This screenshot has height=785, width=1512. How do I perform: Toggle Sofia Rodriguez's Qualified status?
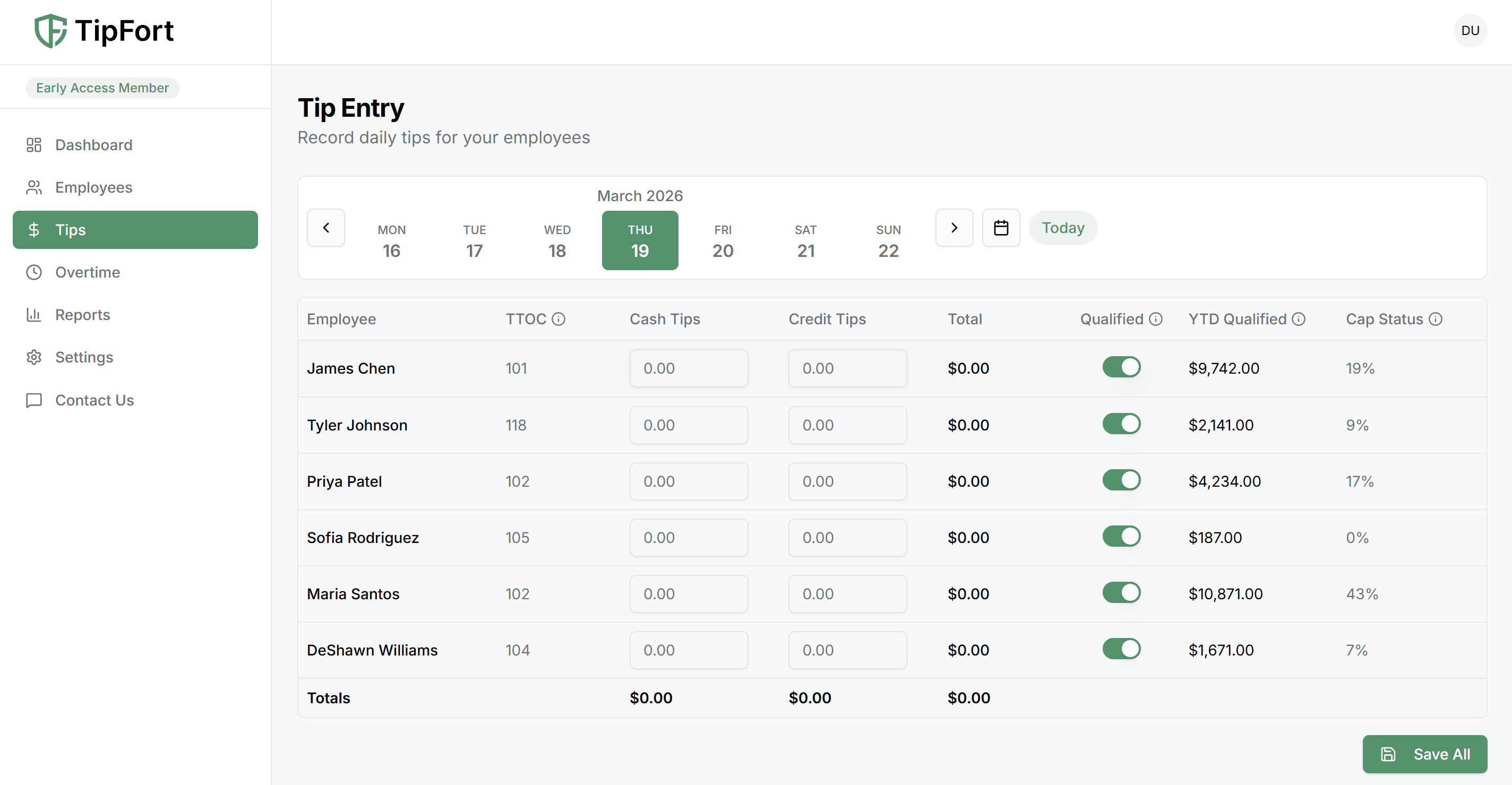coord(1122,536)
